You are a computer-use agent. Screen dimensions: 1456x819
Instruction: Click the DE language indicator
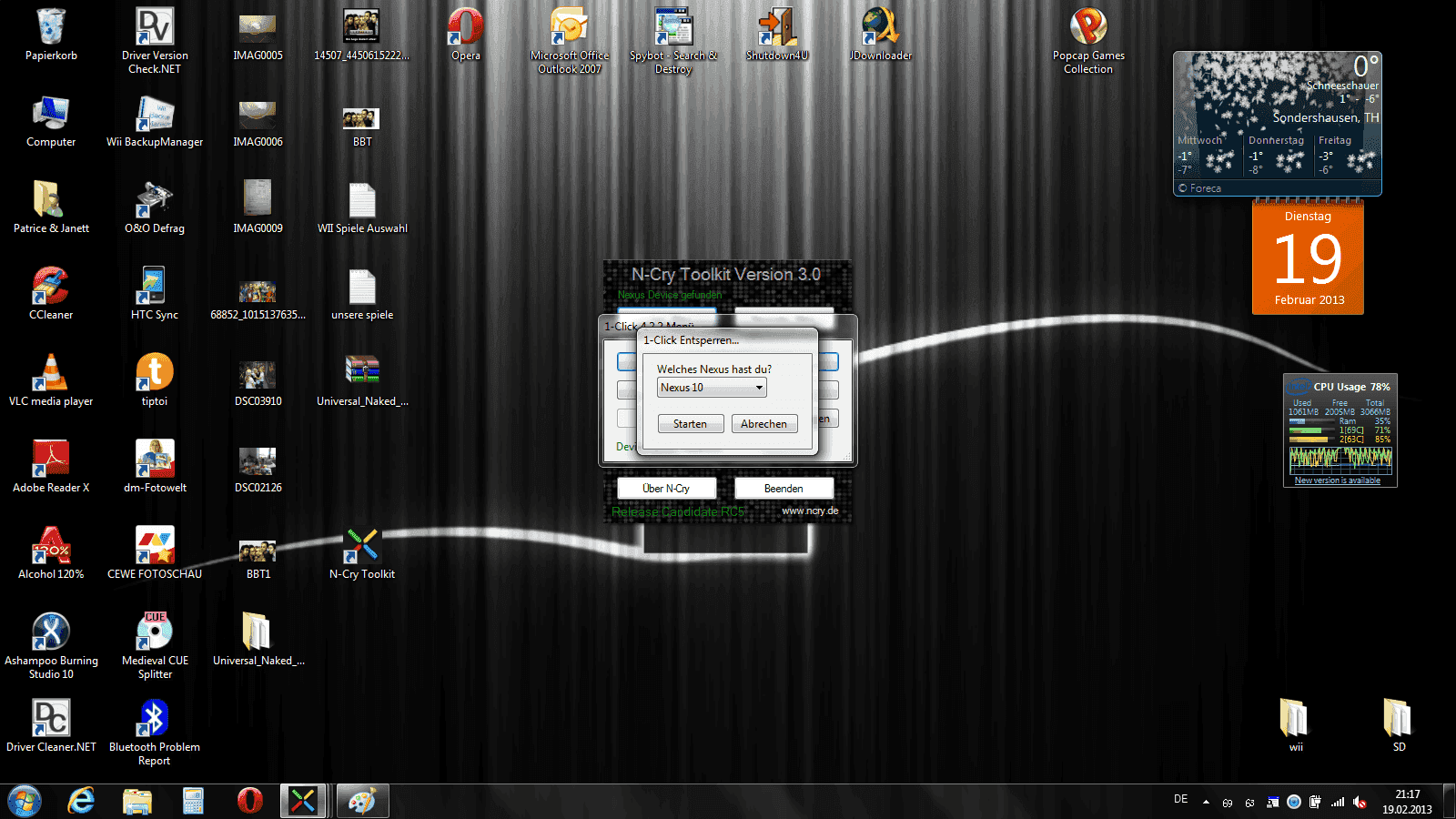coord(1180,799)
